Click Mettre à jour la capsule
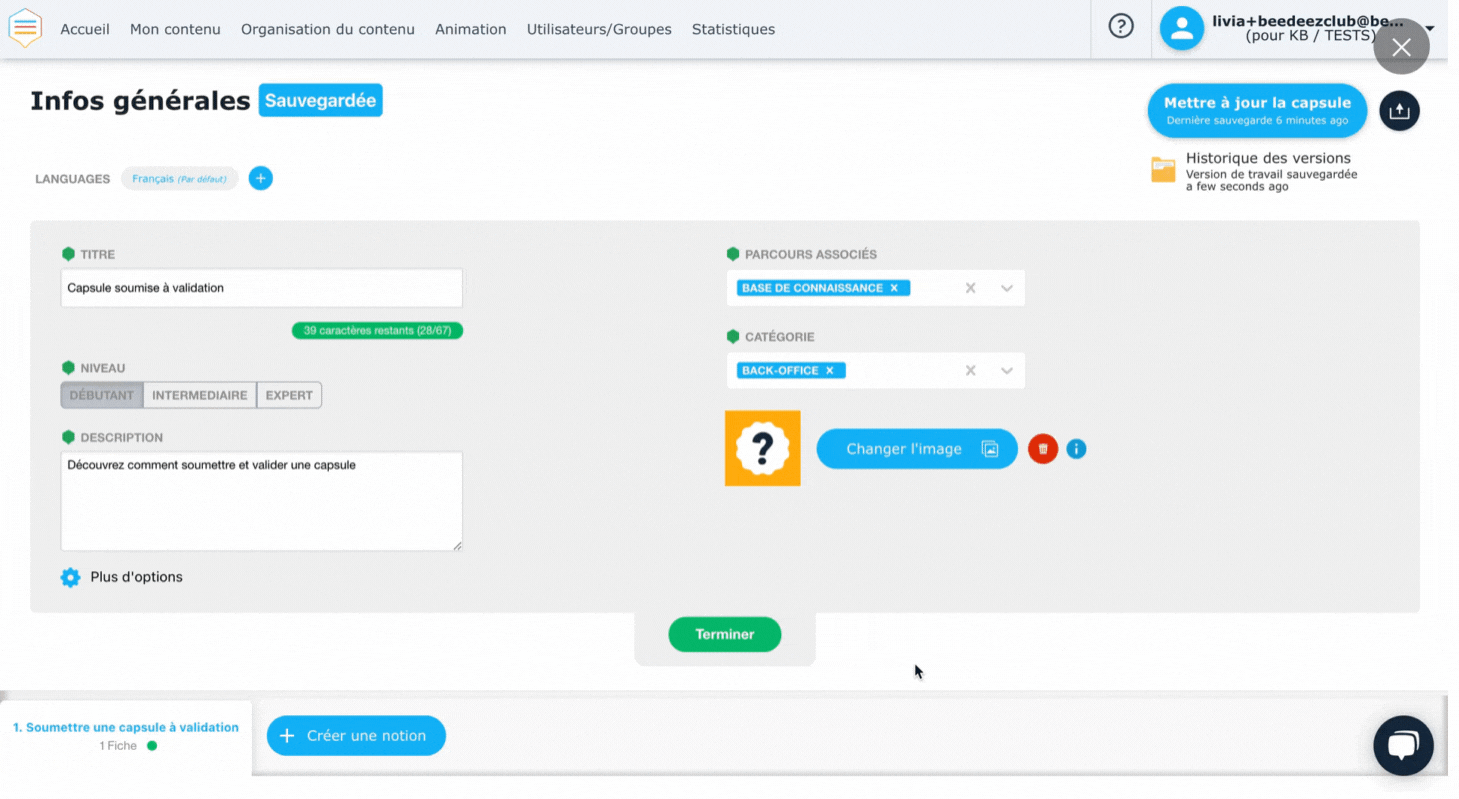The image size is (1459, 799). 1256,110
